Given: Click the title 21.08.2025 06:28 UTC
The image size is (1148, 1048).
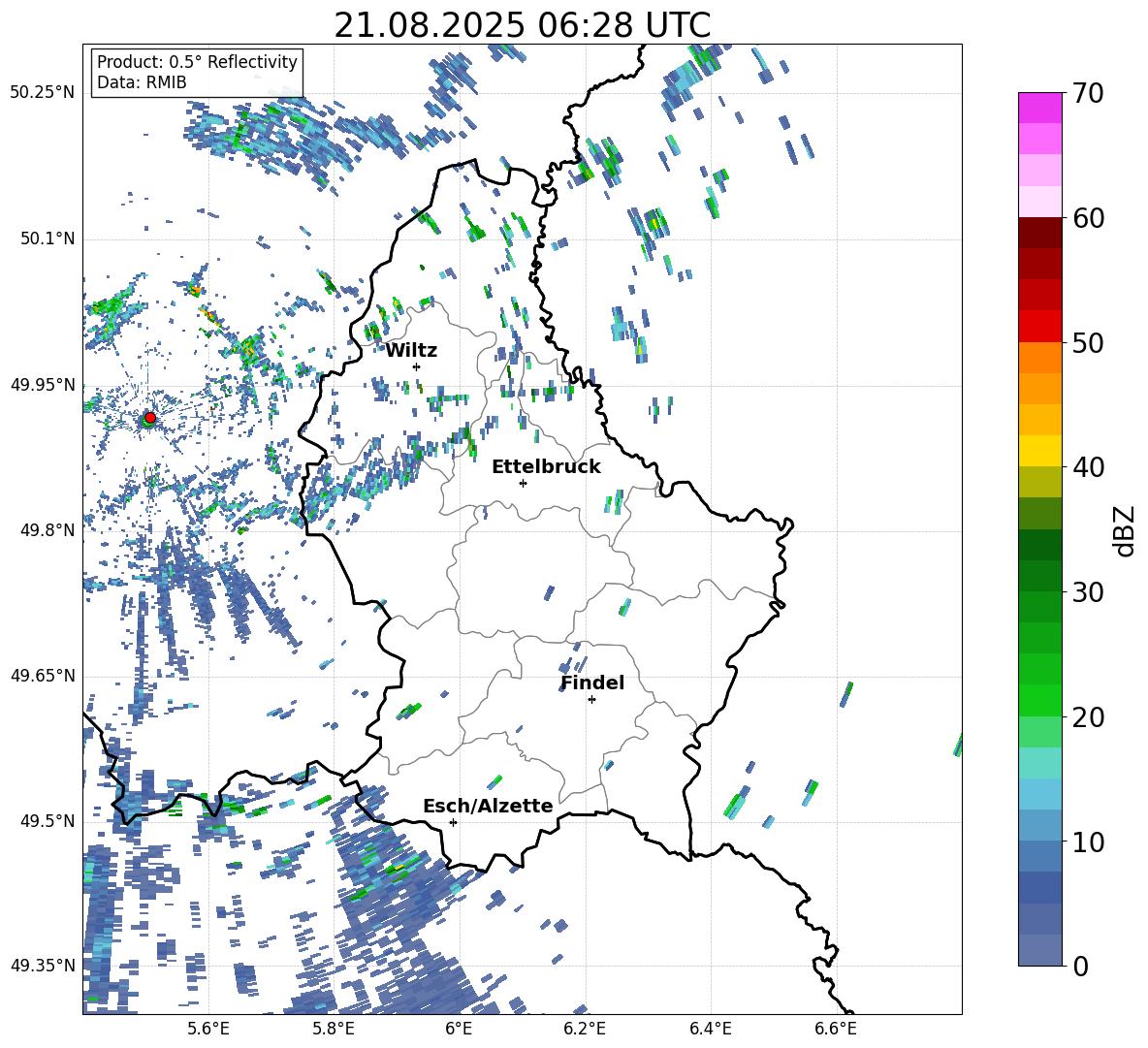Looking at the screenshot, I should [522, 25].
